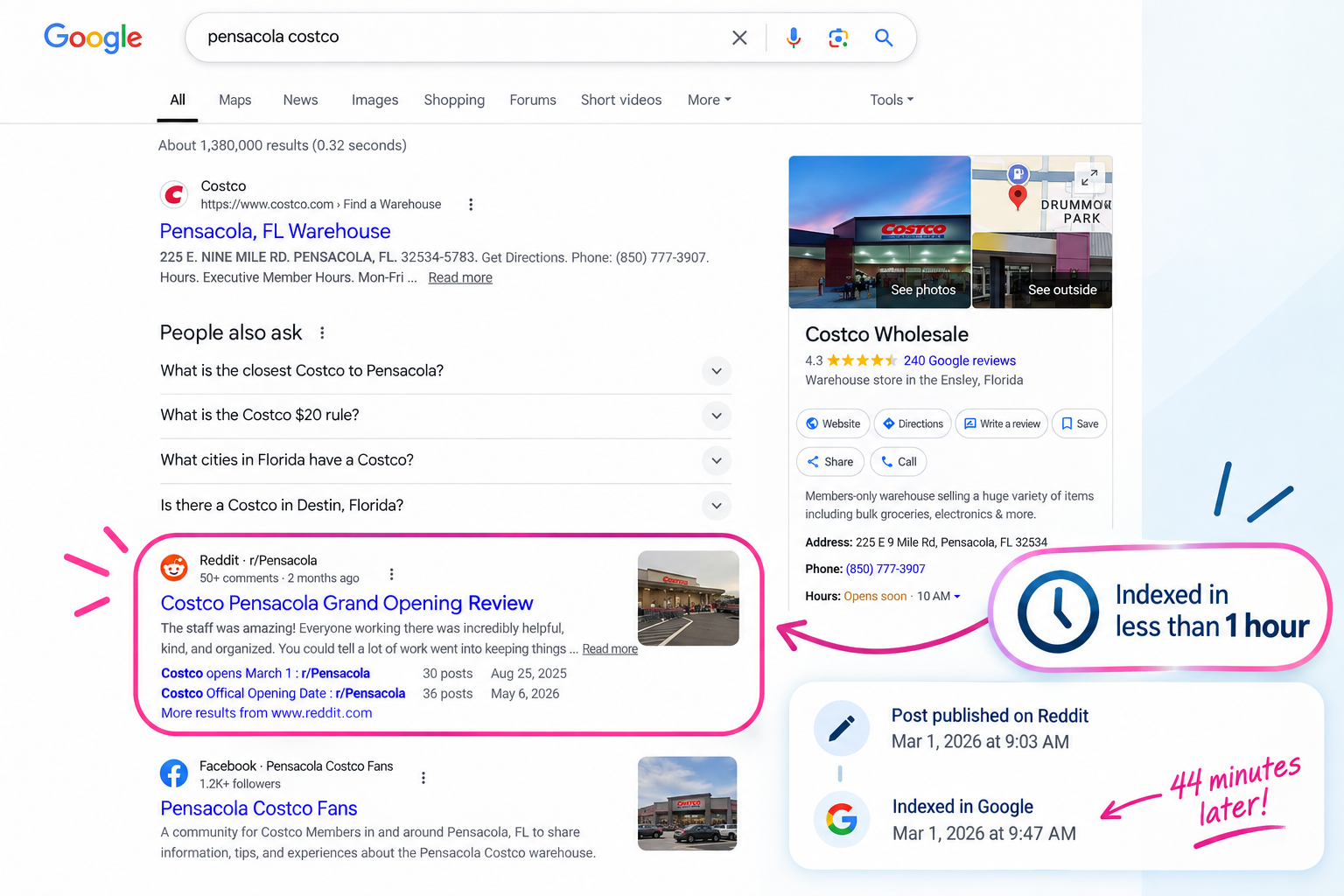This screenshot has height=896, width=1344.
Task: Open the Tools dropdown
Action: [x=892, y=100]
